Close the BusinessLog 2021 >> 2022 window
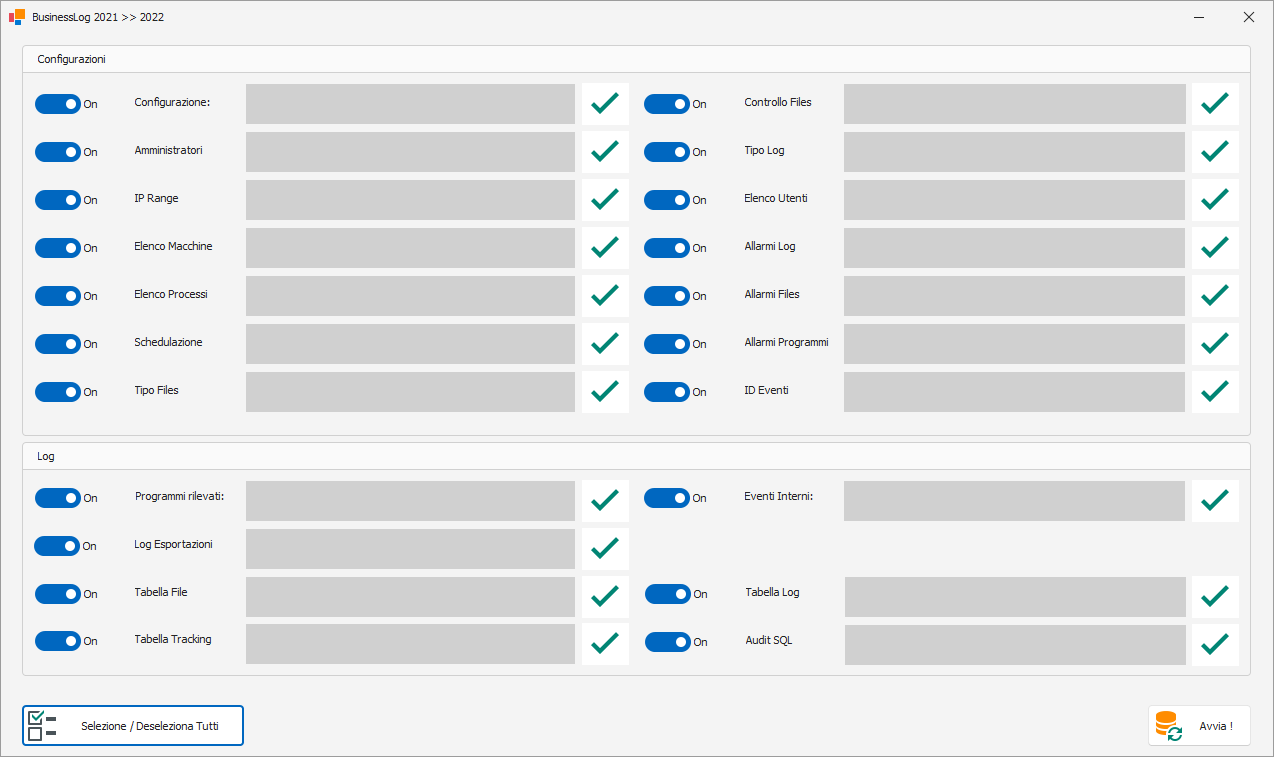This screenshot has width=1274, height=757. tap(1248, 17)
